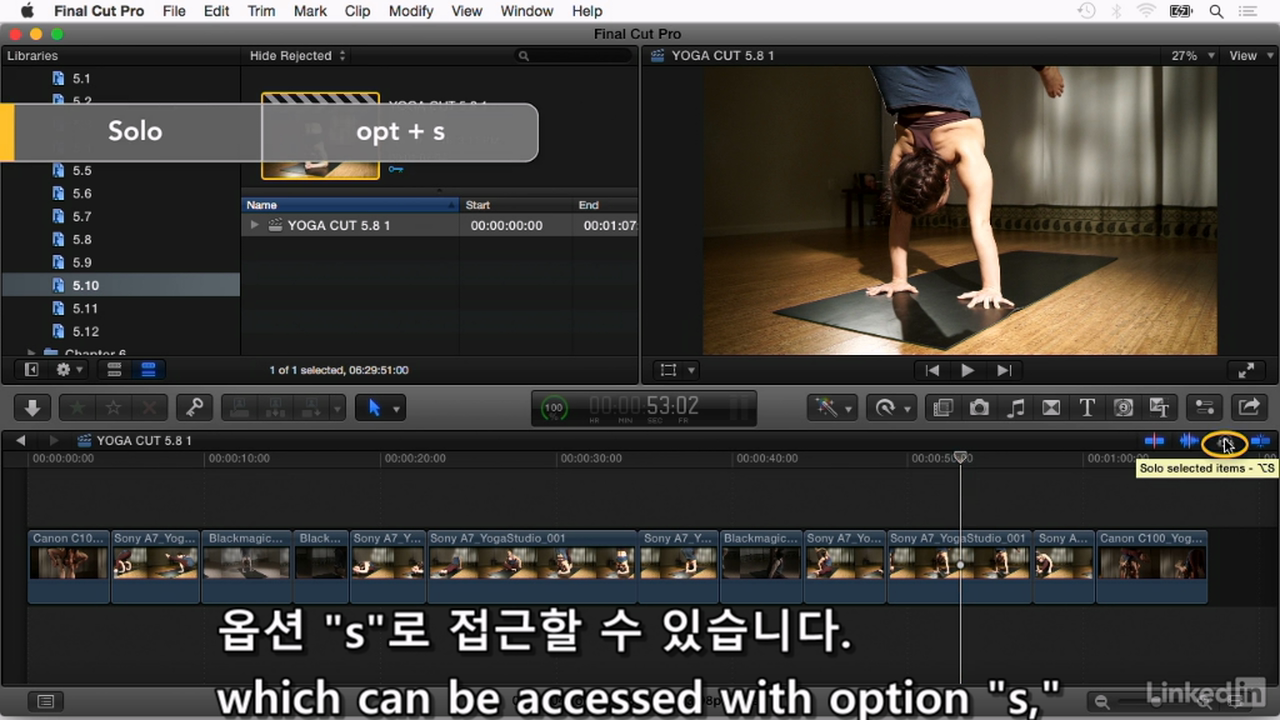Viewport: 1280px width, 720px height.
Task: Toggle the Libraries sidebar visibility
Action: [x=31, y=370]
